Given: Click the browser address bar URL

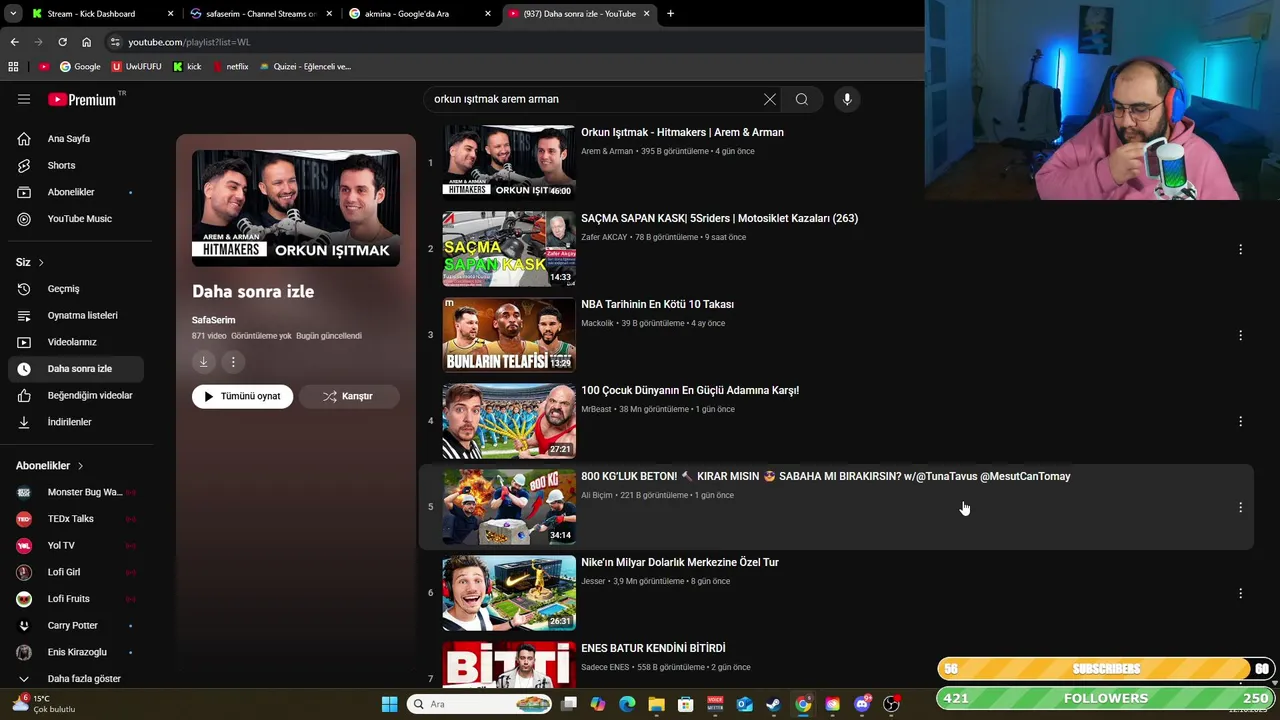Looking at the screenshot, I should pos(189,42).
